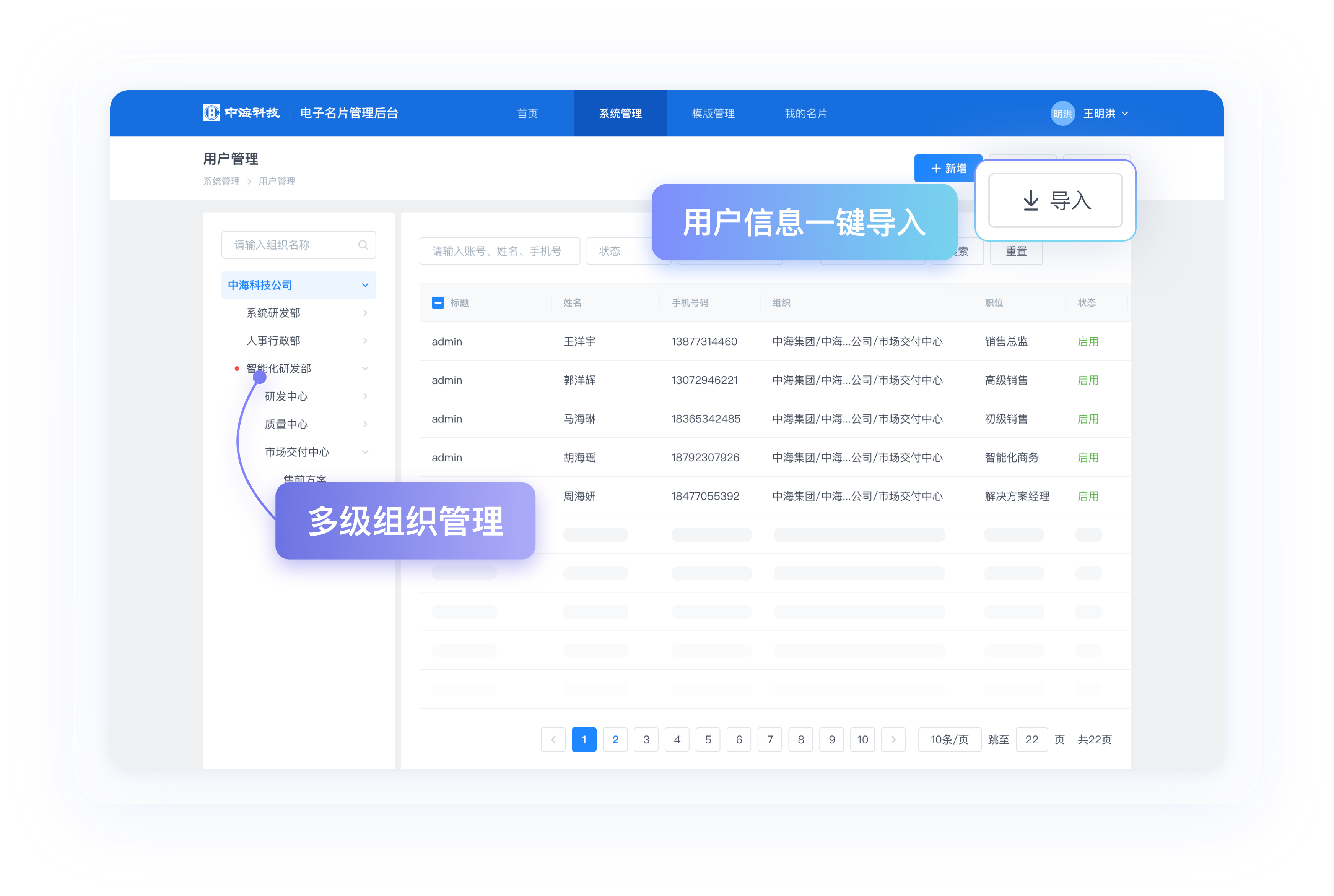The image size is (1334, 896).
Task: Expand the 研发中心 node arrow
Action: (364, 396)
